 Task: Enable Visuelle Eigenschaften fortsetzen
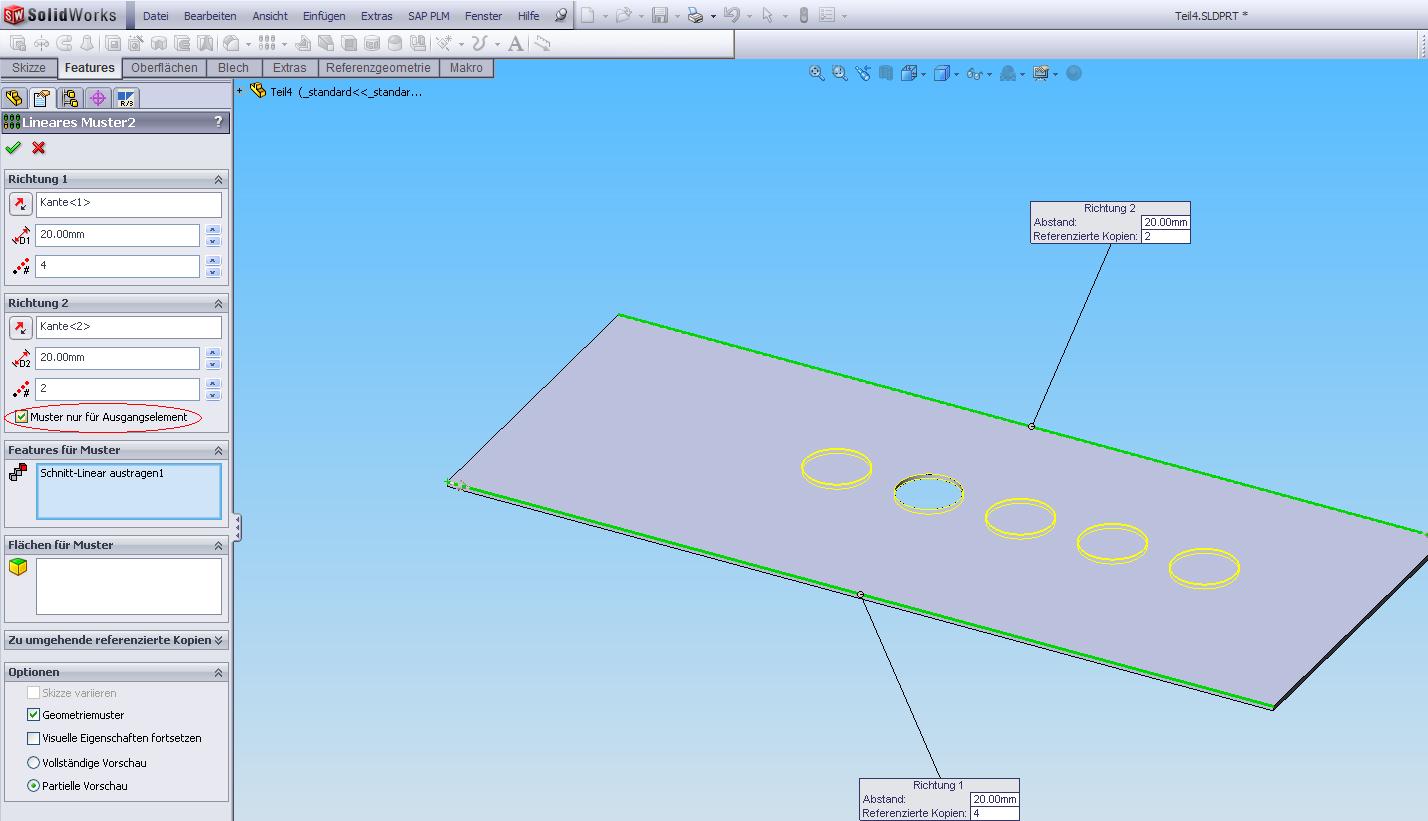tap(34, 738)
